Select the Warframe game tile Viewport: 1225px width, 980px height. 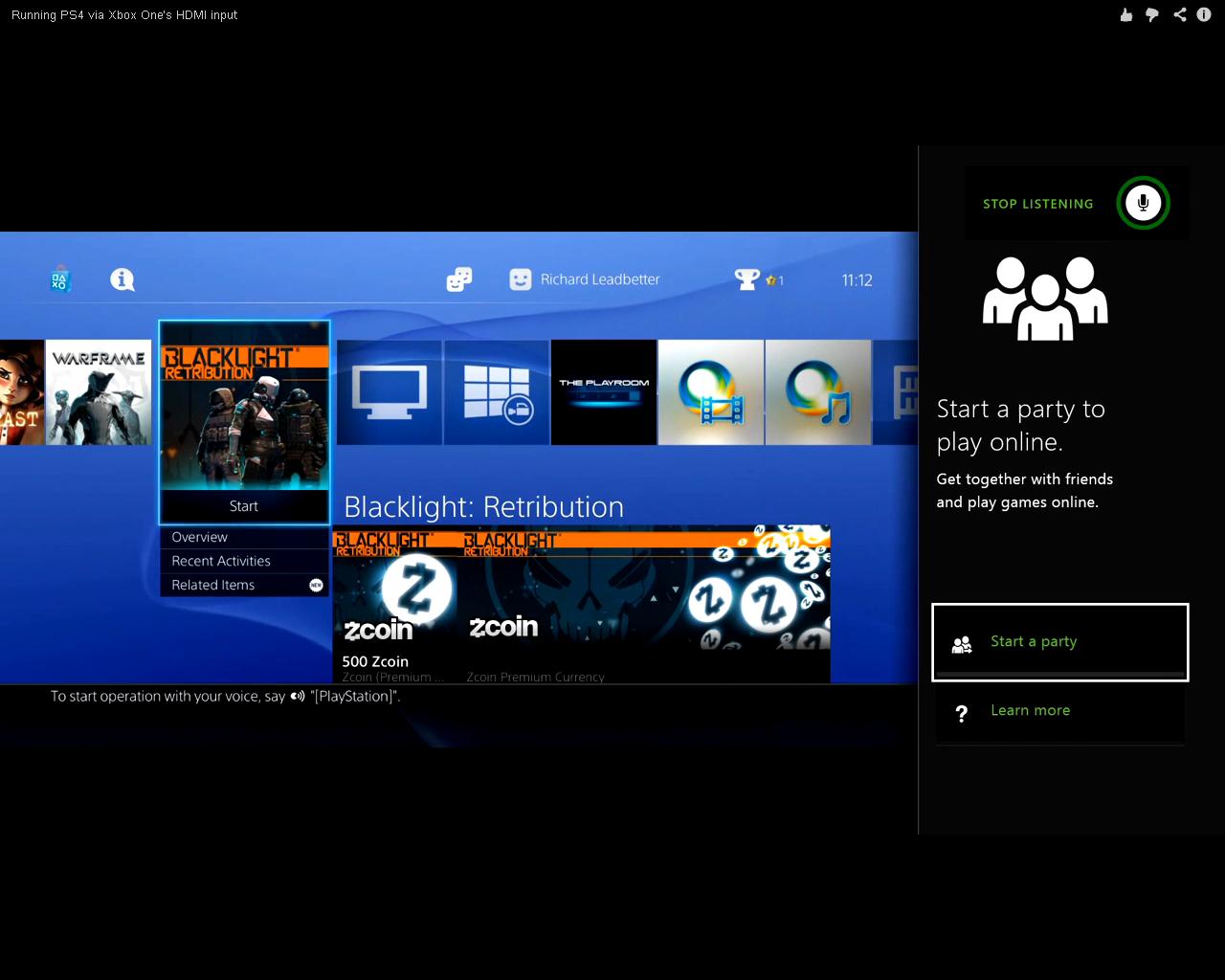point(99,392)
